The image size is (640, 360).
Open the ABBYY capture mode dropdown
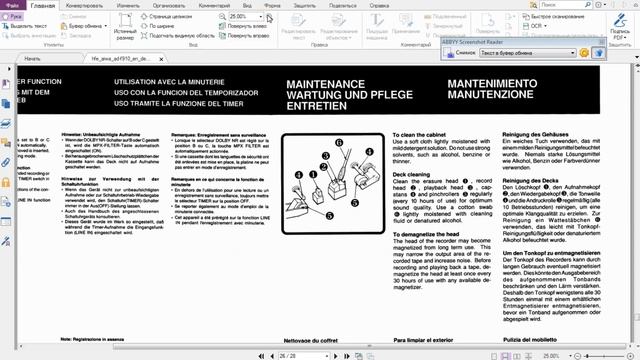pyautogui.click(x=527, y=53)
